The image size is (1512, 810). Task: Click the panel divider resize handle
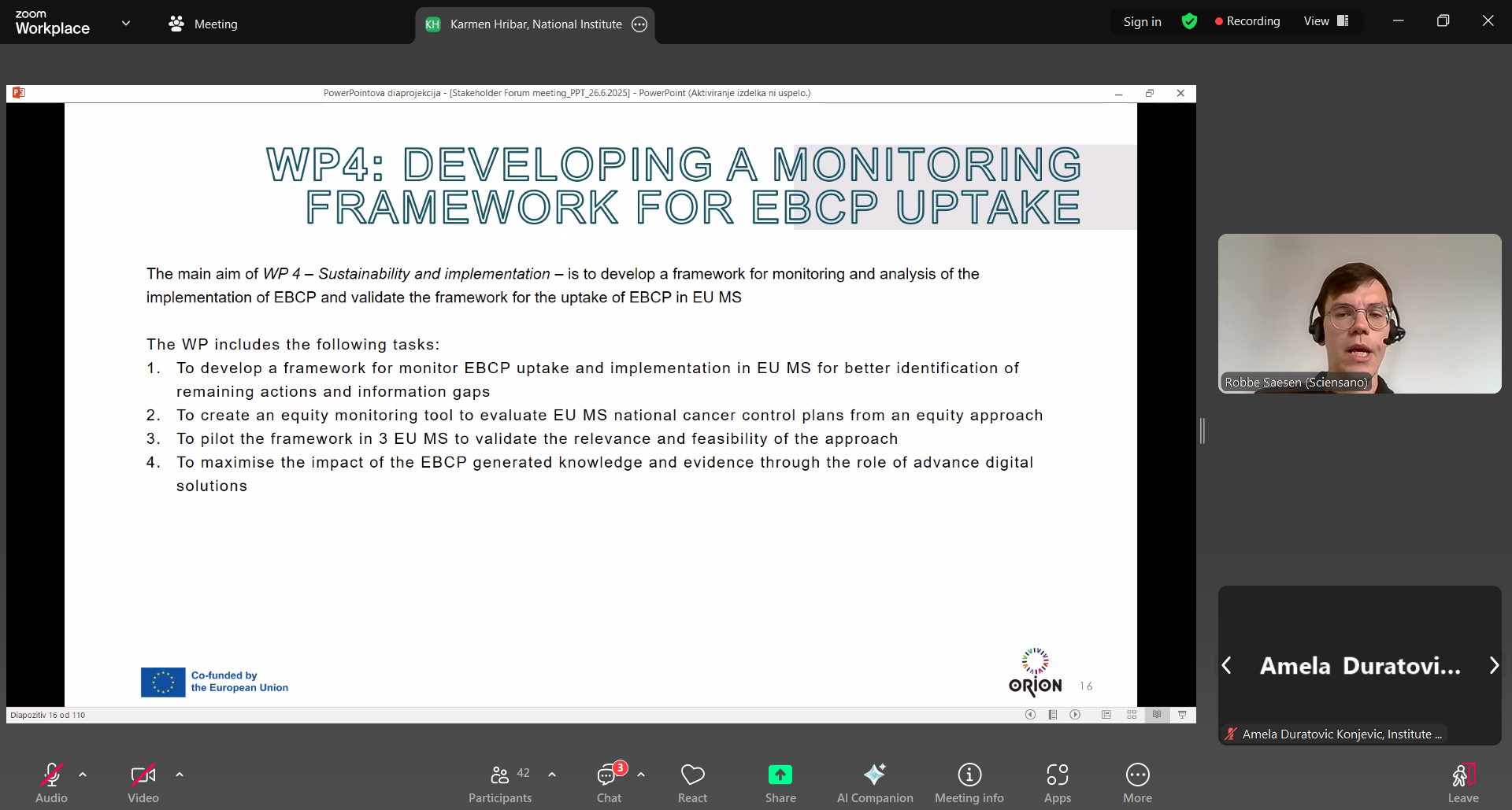[1202, 431]
